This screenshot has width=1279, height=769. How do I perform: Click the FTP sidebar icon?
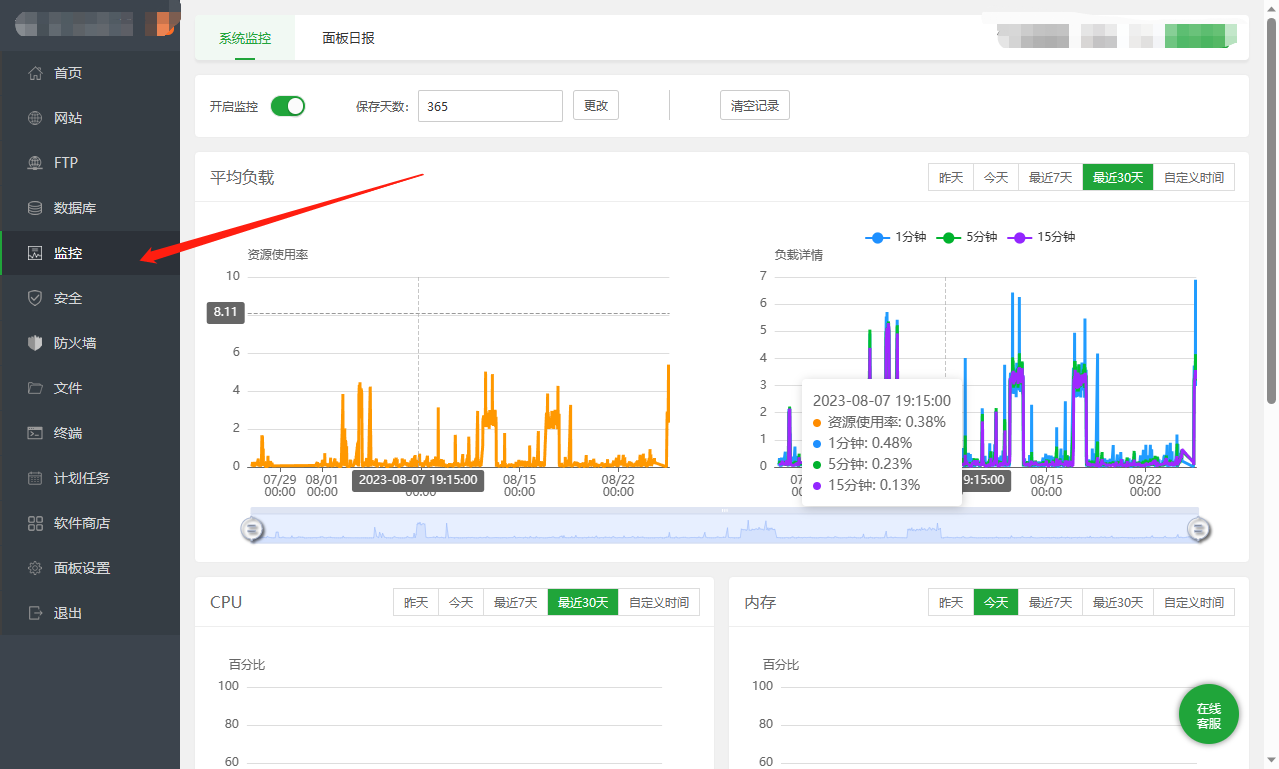pyautogui.click(x=35, y=163)
